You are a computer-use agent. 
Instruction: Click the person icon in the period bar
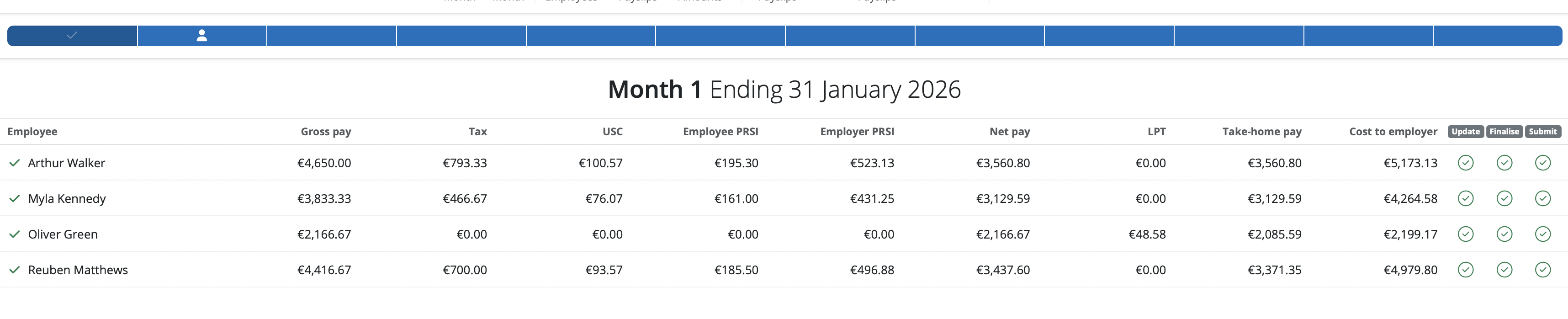click(202, 36)
